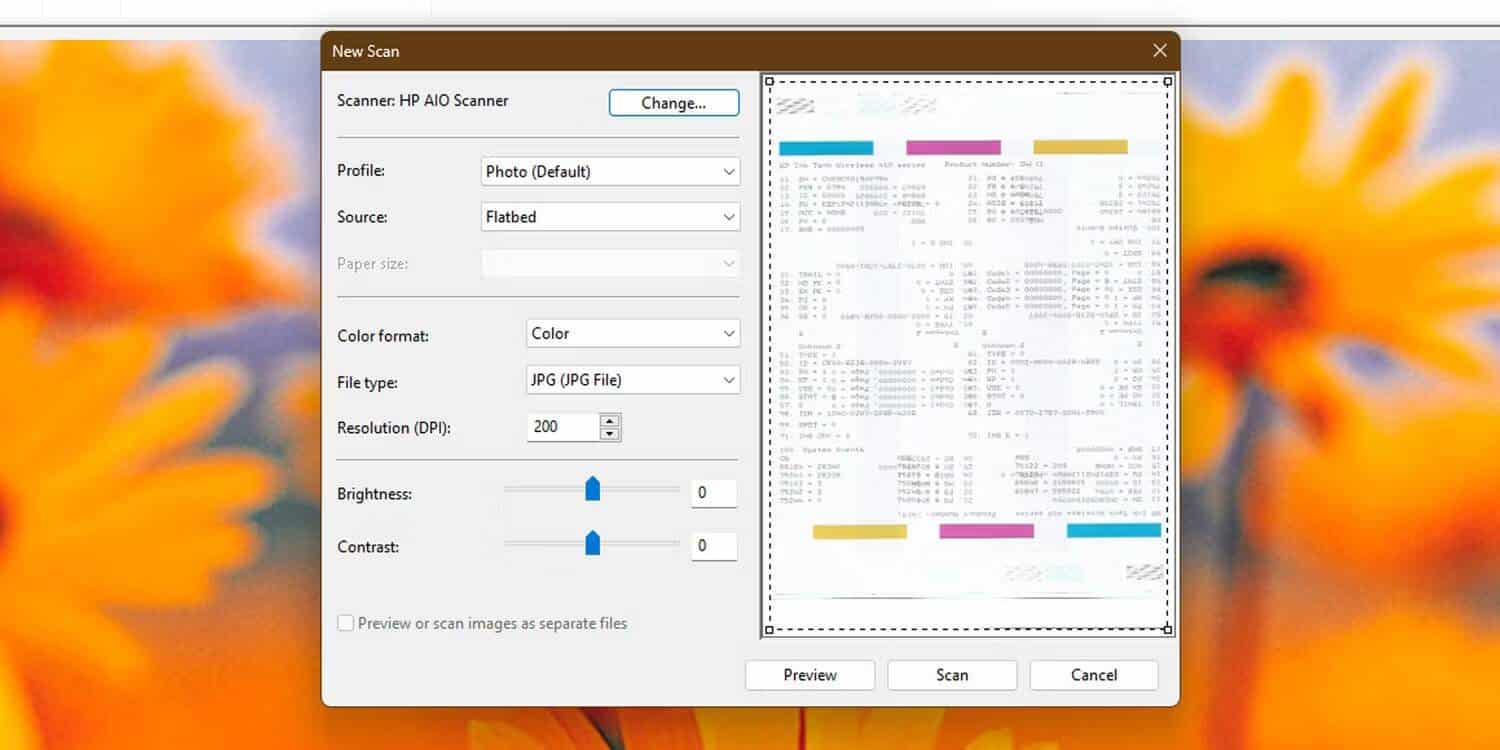Expand the Source dropdown showing Flatbed
Screen dimensions: 1500x750
(610, 217)
